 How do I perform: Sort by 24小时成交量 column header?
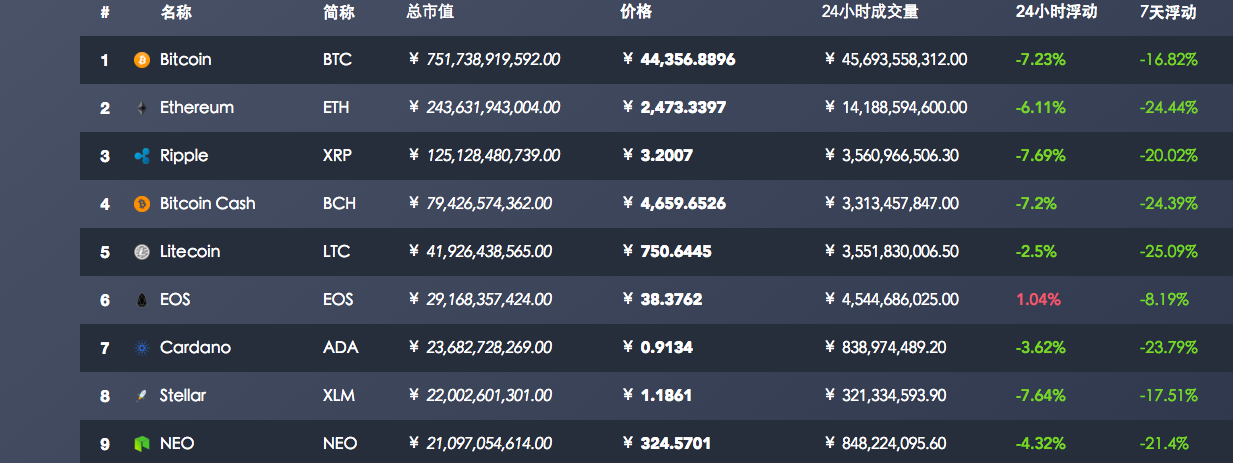[x=870, y=12]
